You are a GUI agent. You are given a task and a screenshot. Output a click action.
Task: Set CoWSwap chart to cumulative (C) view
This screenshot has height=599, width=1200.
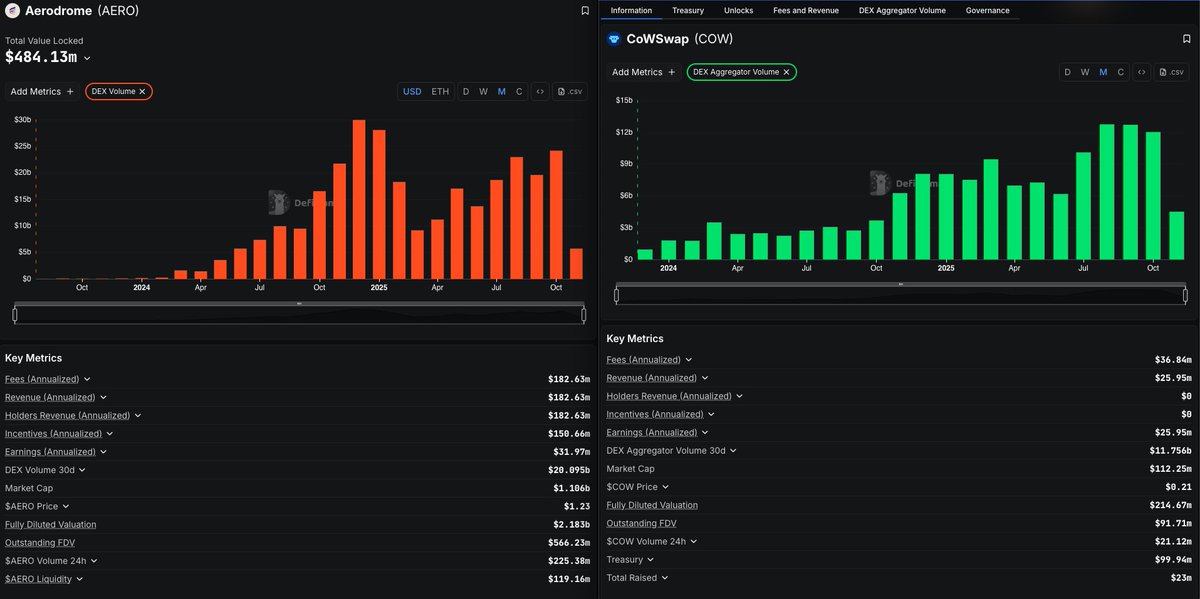tap(1120, 72)
